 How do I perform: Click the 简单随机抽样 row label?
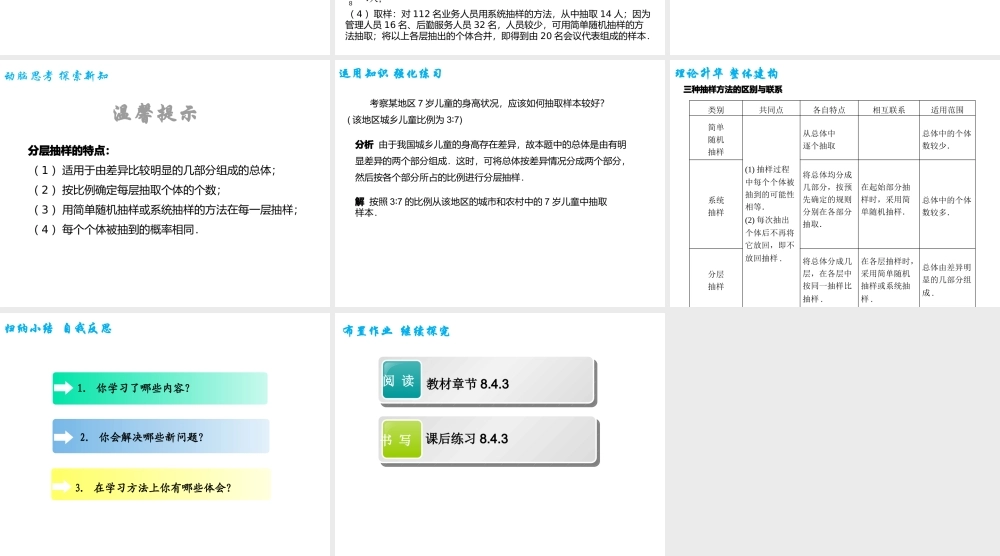pyautogui.click(x=716, y=139)
